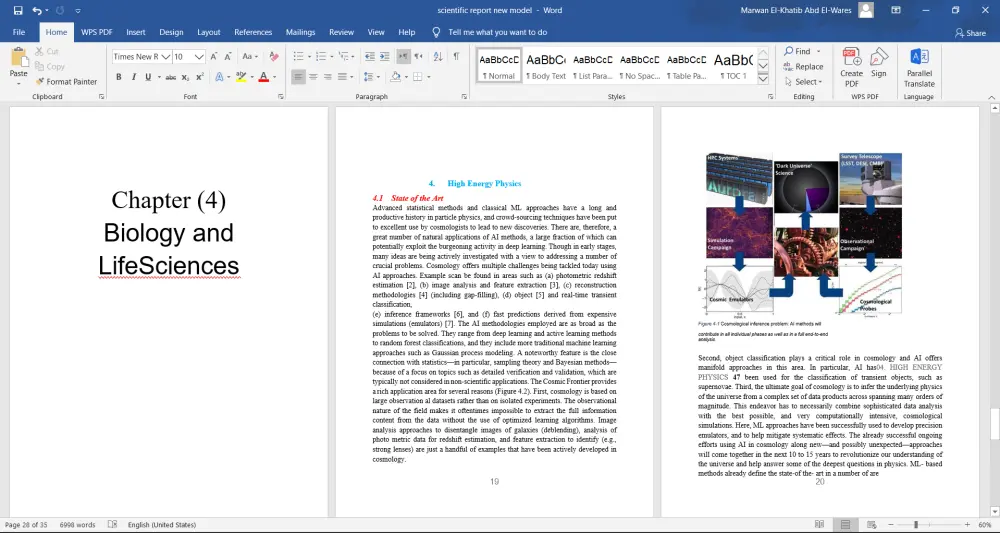The height and width of the screenshot is (533, 1000).
Task: Clear all formatting
Action: [274, 57]
